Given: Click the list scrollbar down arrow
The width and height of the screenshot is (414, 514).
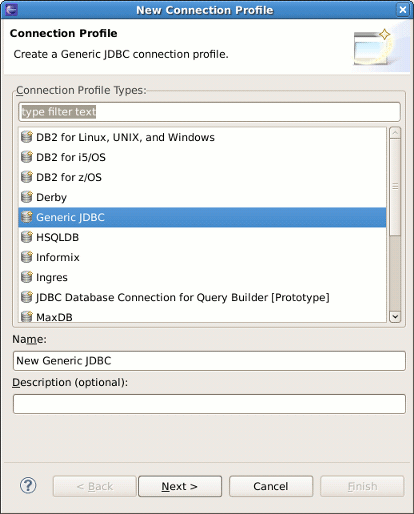Looking at the screenshot, I should tap(395, 316).
